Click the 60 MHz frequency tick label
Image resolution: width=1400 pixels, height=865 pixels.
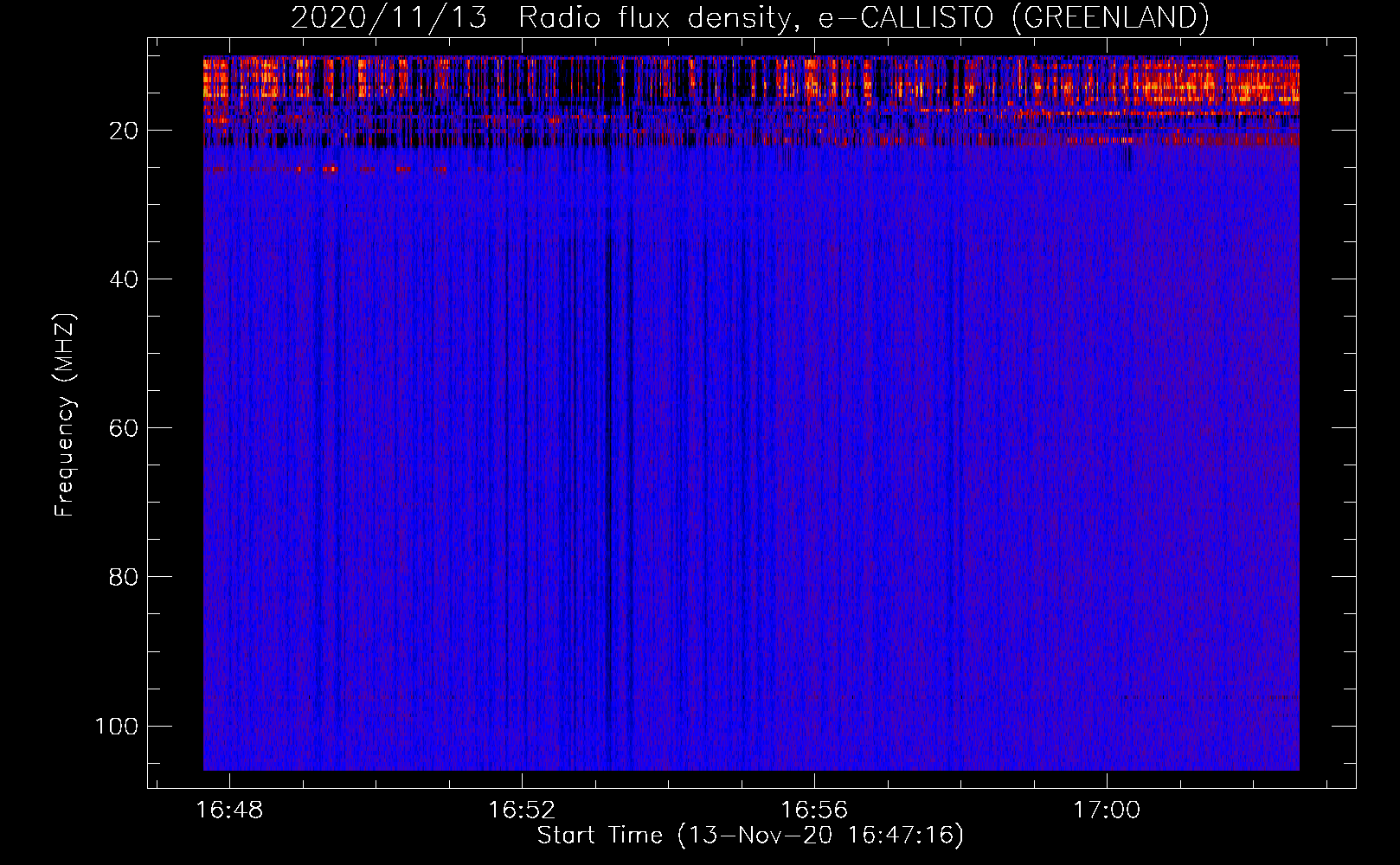click(x=124, y=428)
